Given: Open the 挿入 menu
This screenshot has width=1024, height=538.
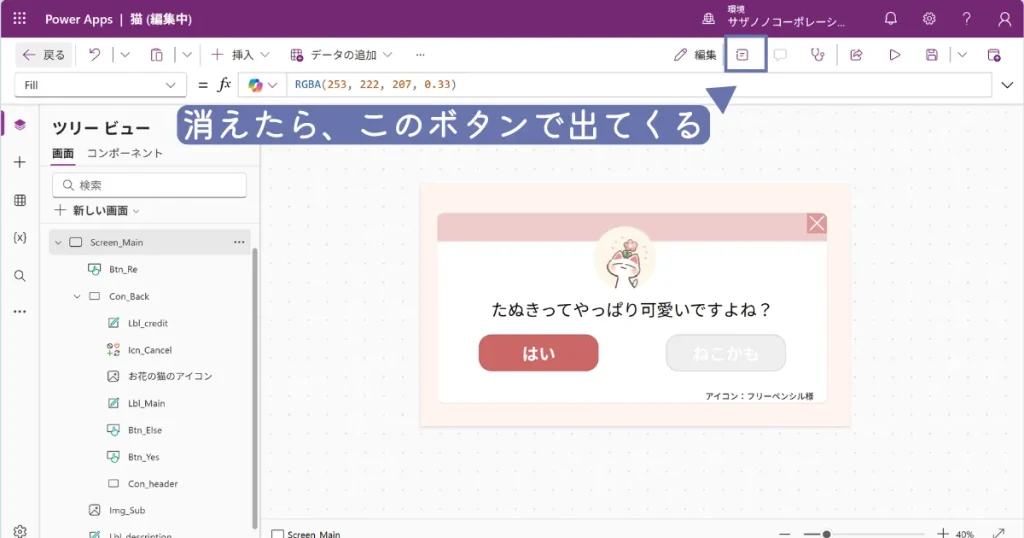Looking at the screenshot, I should [x=232, y=55].
